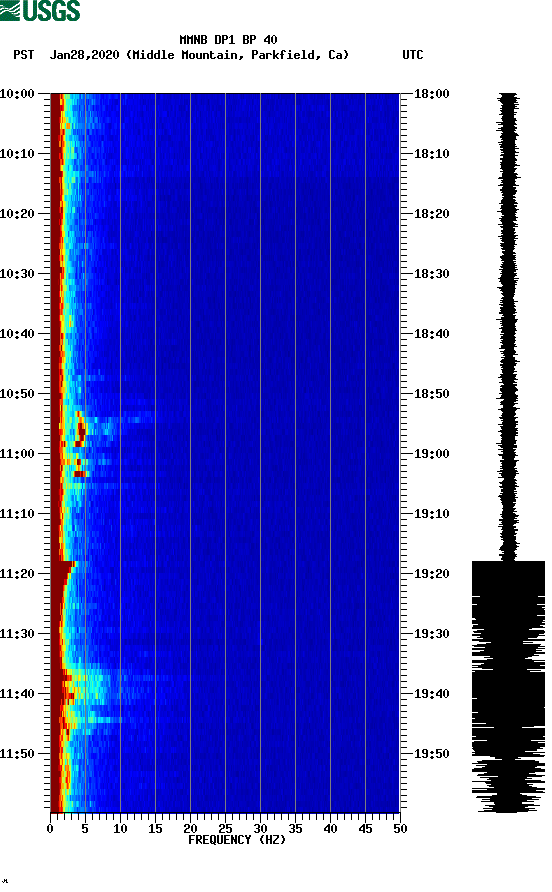This screenshot has height=892, width=552.
Task: Click the '18:10' UTC time label
Action: click(432, 154)
